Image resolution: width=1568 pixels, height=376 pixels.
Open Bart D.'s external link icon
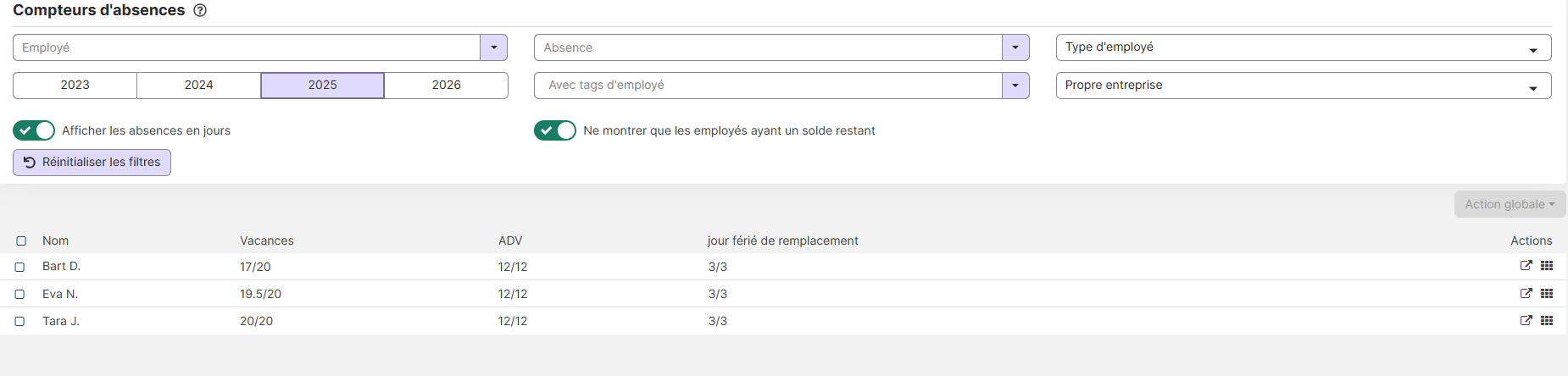(1526, 266)
